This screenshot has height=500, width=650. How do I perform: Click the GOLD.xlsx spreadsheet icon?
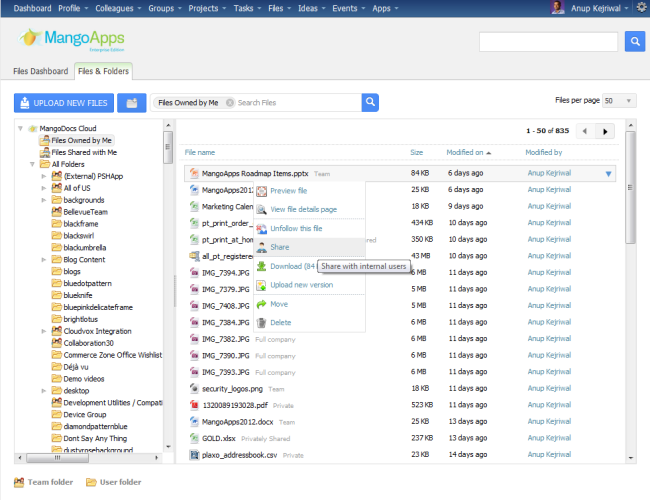(x=194, y=438)
